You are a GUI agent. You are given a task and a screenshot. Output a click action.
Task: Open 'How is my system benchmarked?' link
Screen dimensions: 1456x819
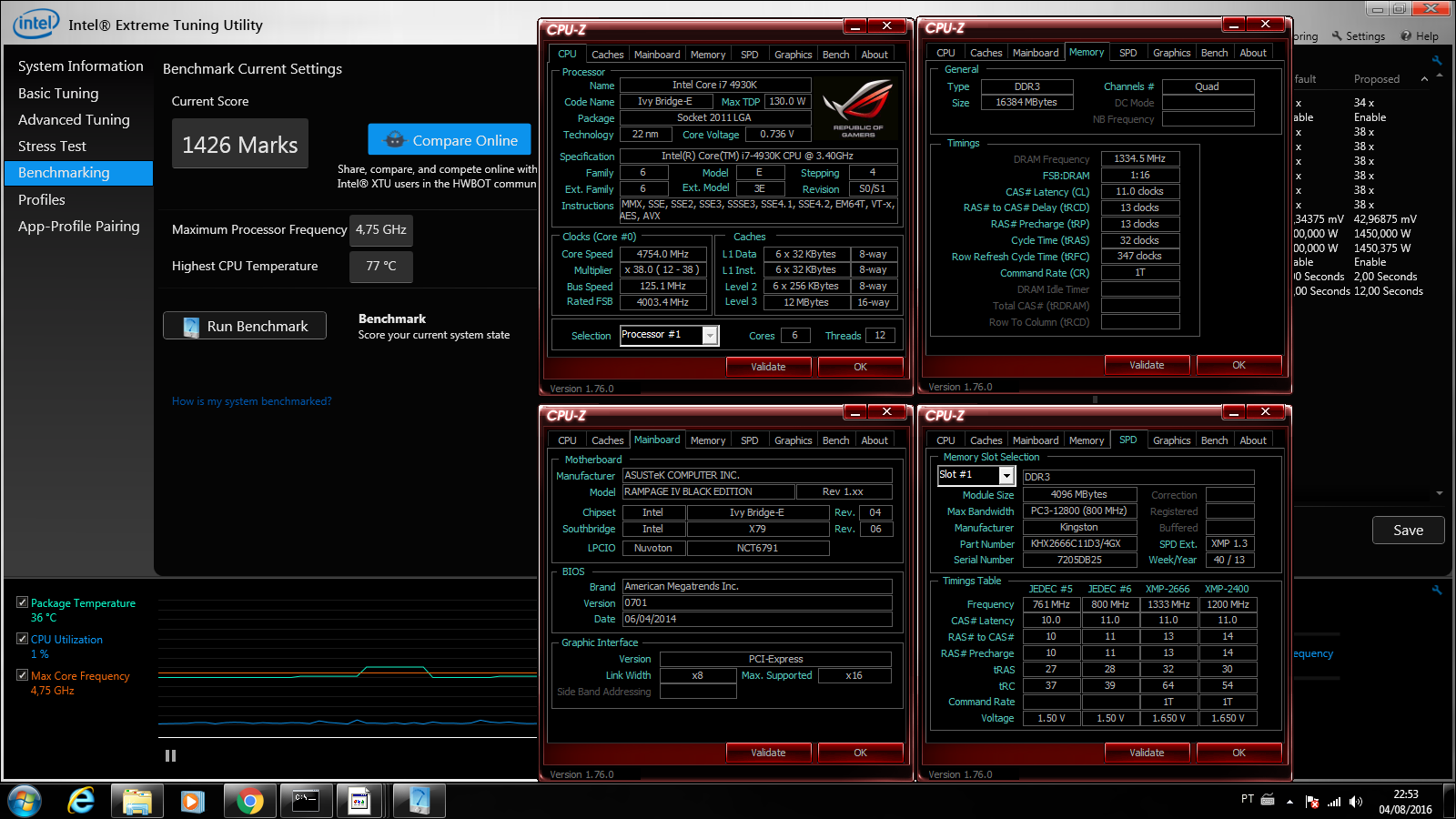pos(251,401)
